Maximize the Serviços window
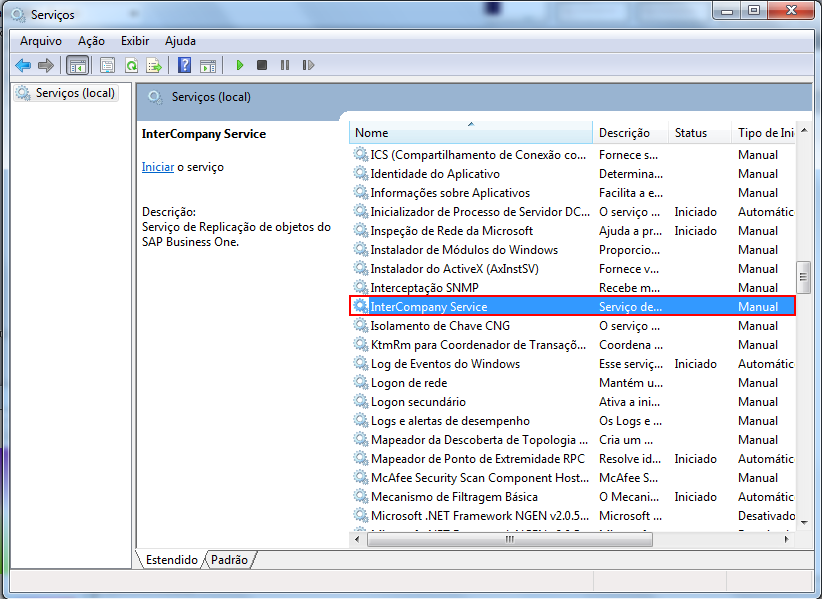This screenshot has height=599, width=822. tap(753, 10)
